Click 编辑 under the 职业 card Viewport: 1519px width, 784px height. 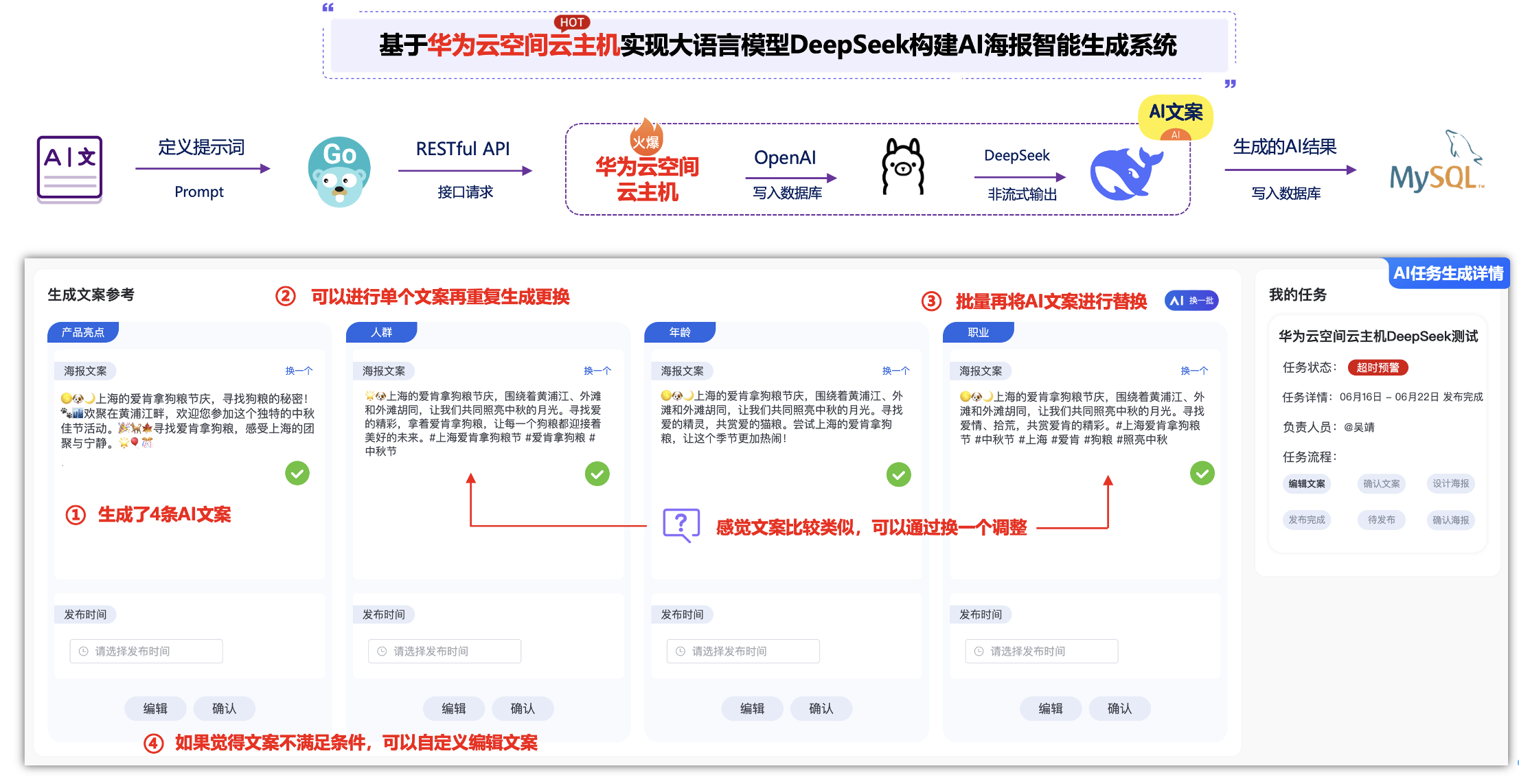(1051, 708)
